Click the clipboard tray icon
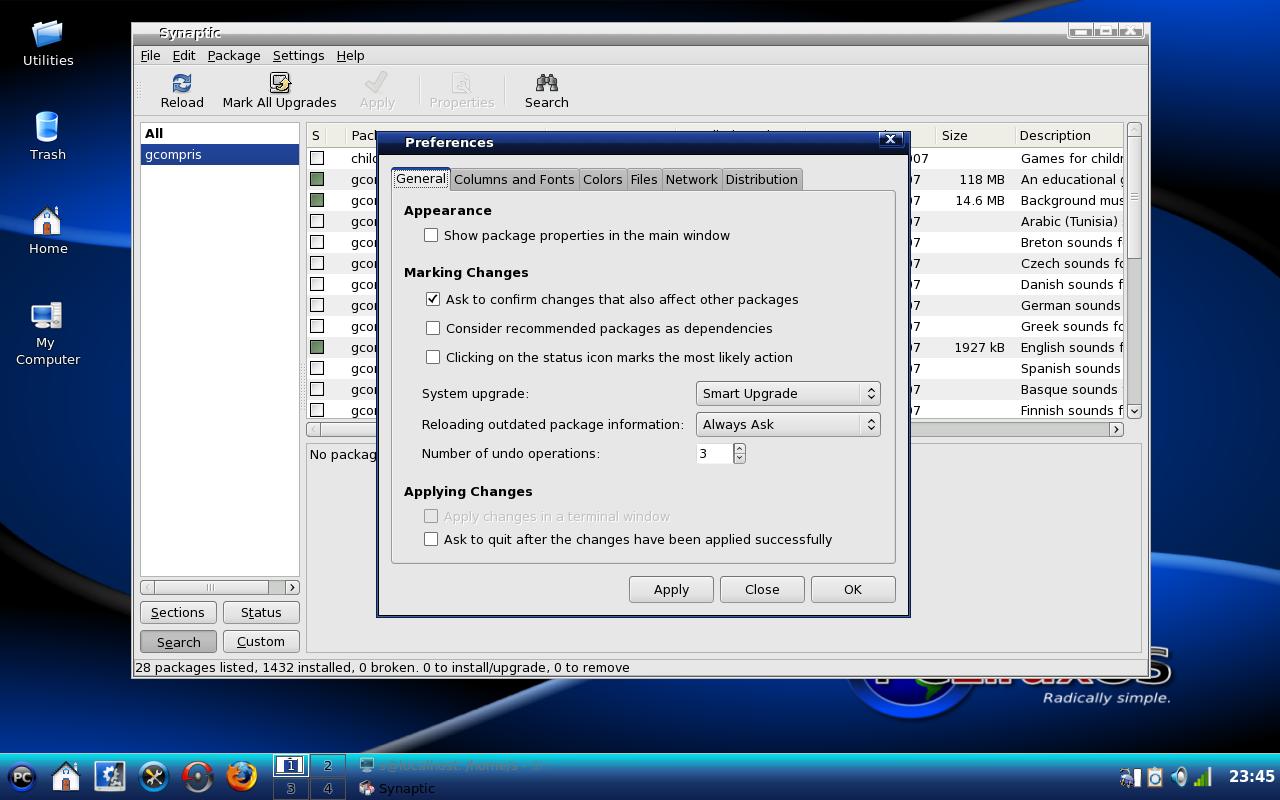Screen dimensions: 1280x800 (1155, 777)
